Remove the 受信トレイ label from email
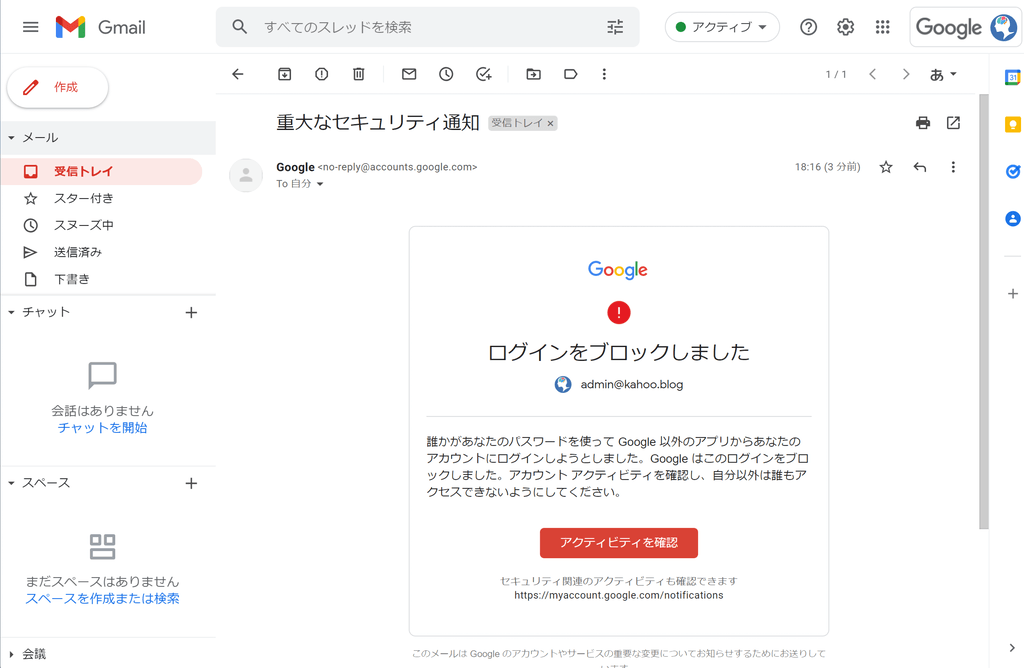This screenshot has width=1024, height=668. (551, 123)
